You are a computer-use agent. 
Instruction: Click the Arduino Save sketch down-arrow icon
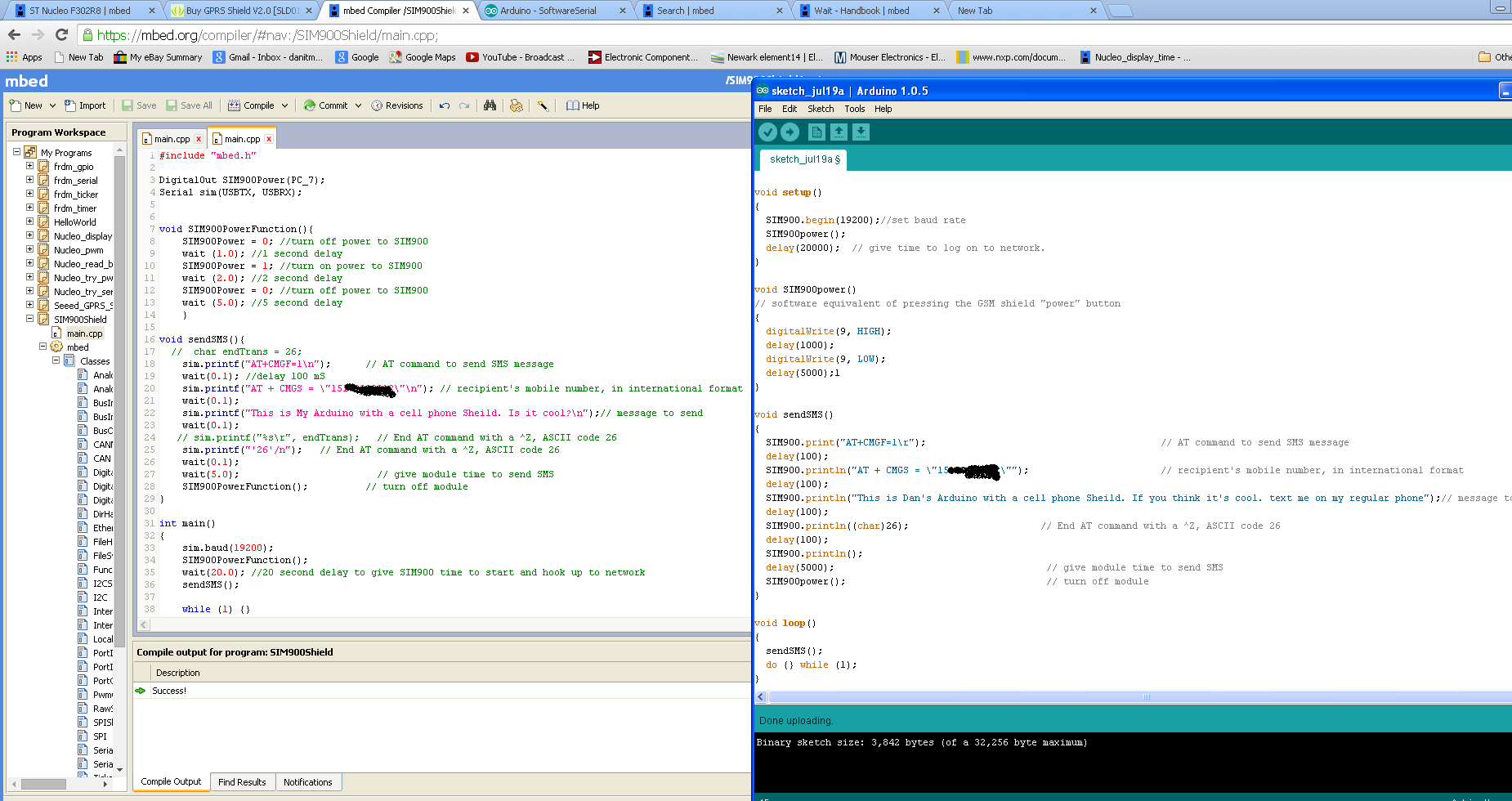[x=861, y=132]
